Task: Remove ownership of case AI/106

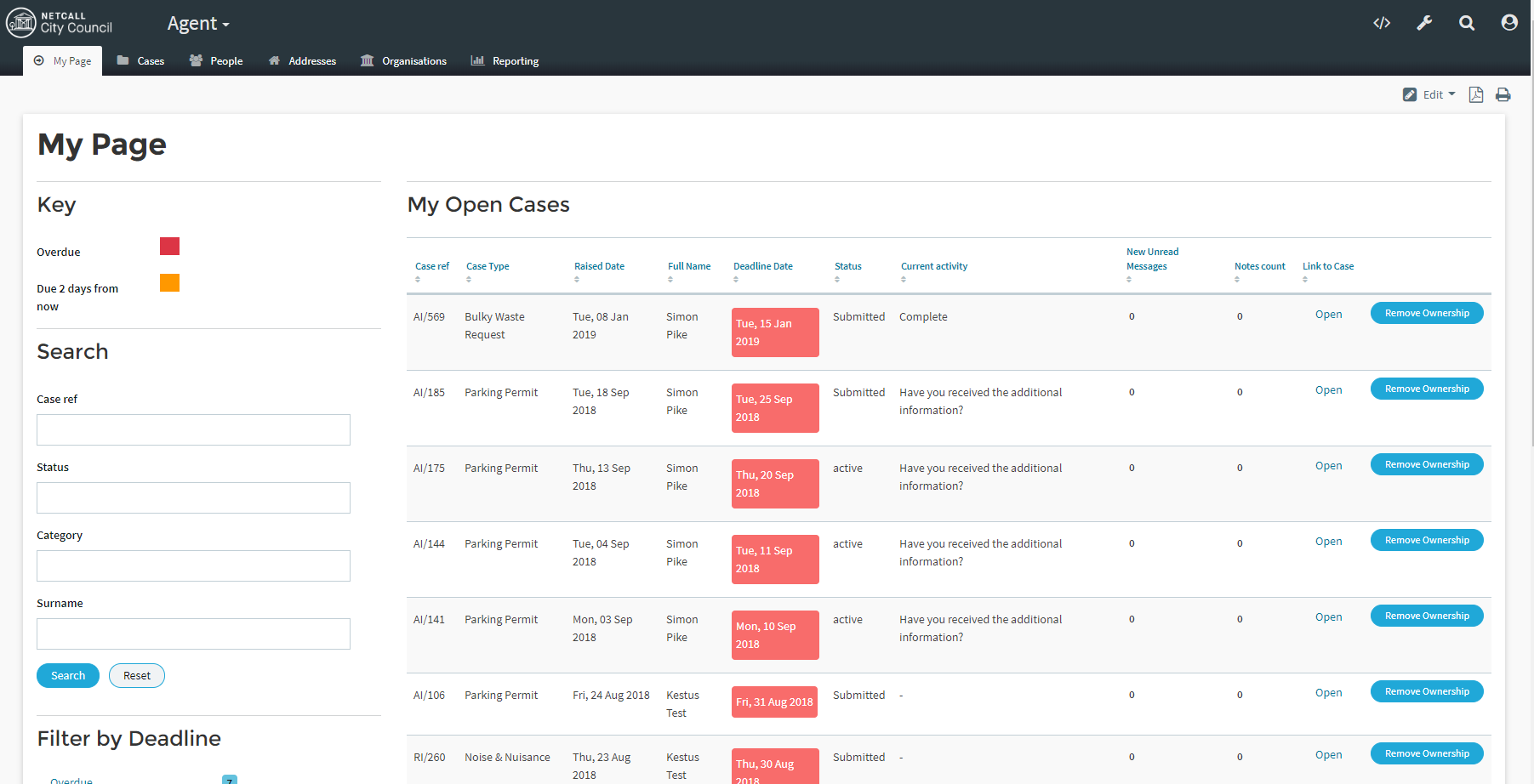Action: pos(1427,691)
